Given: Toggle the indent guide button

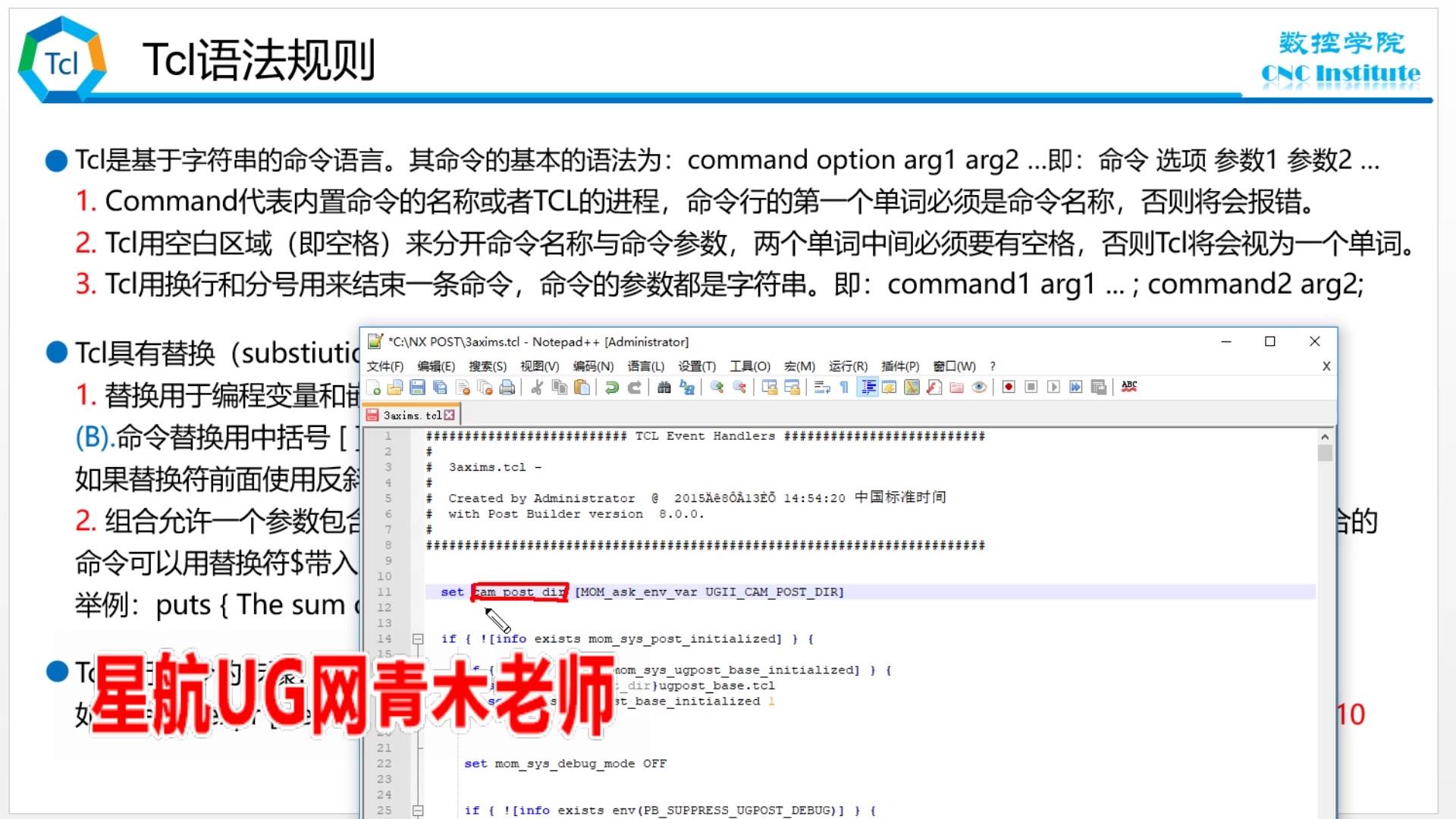Looking at the screenshot, I should pos(868,388).
